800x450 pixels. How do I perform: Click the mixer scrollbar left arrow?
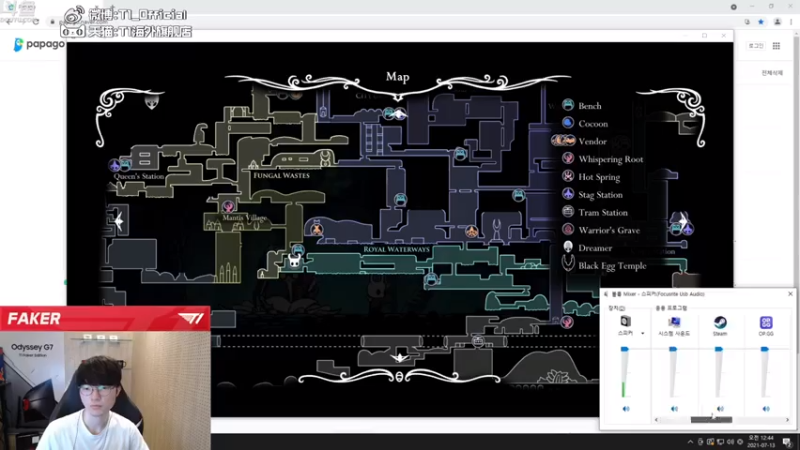(x=657, y=419)
